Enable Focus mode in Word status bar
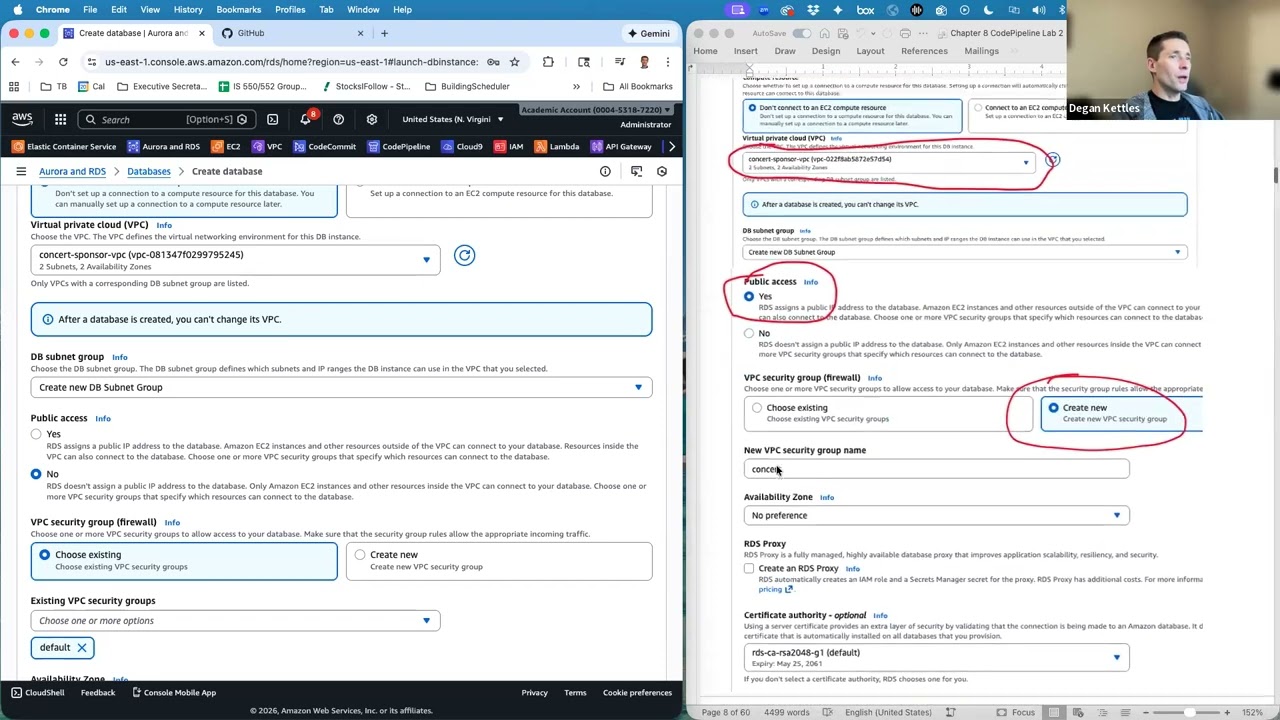Image resolution: width=1280 pixels, height=720 pixels. pyautogui.click(x=1015, y=712)
